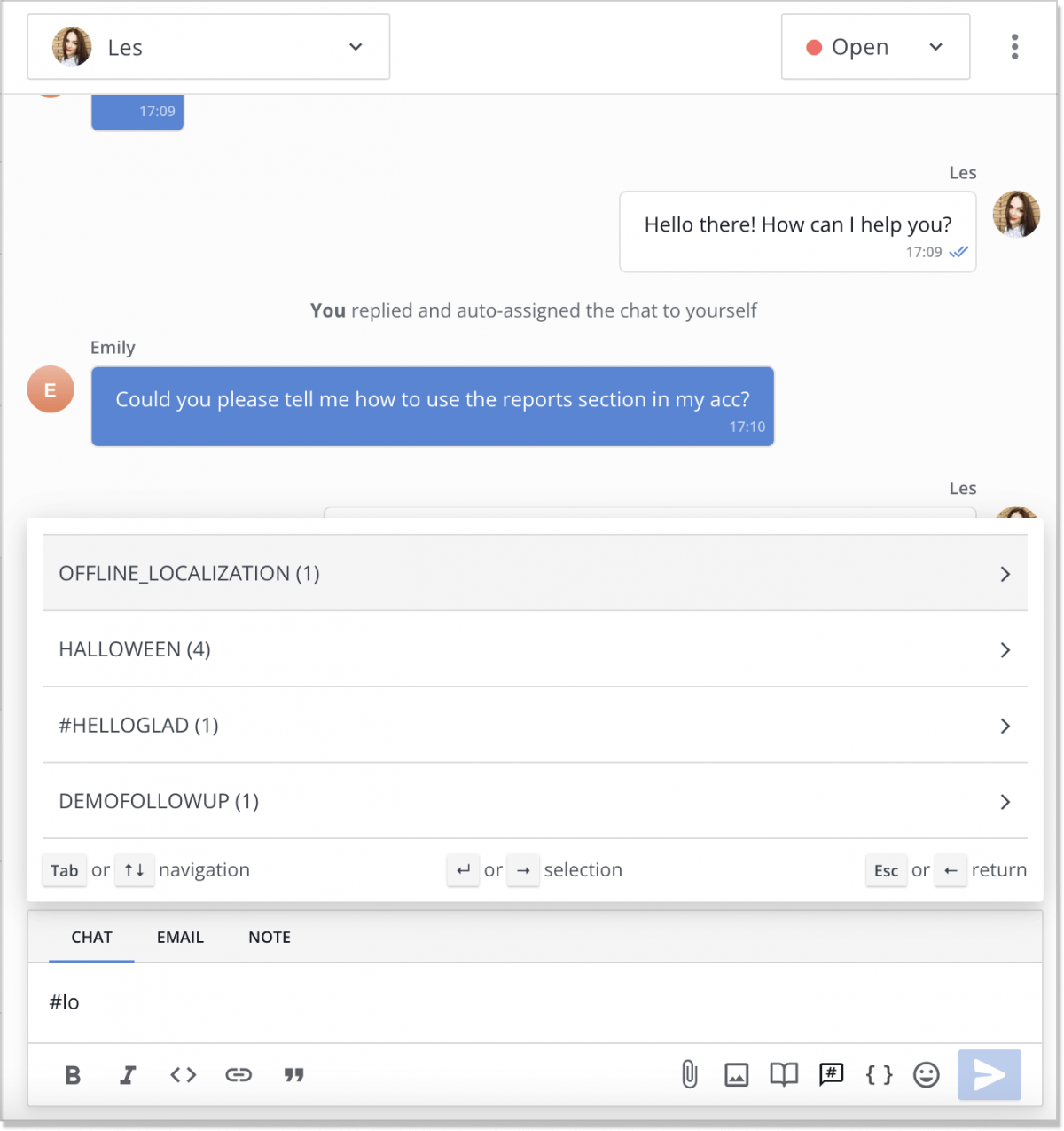1064x1131 pixels.
Task: Toggle italic text formatting
Action: click(128, 1074)
